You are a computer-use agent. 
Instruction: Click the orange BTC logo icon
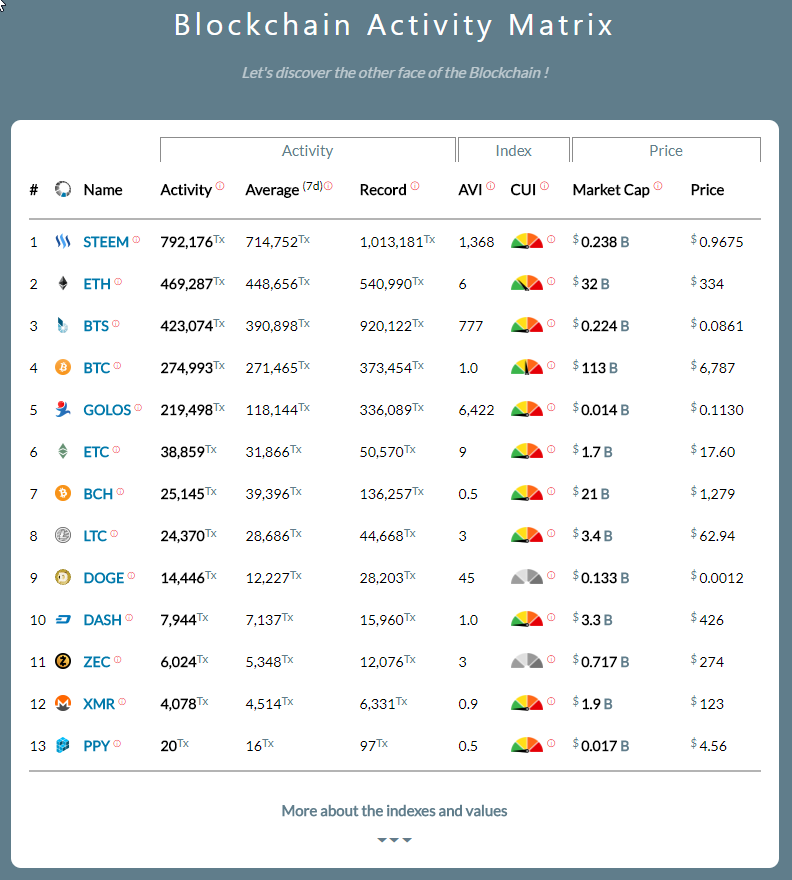click(63, 368)
